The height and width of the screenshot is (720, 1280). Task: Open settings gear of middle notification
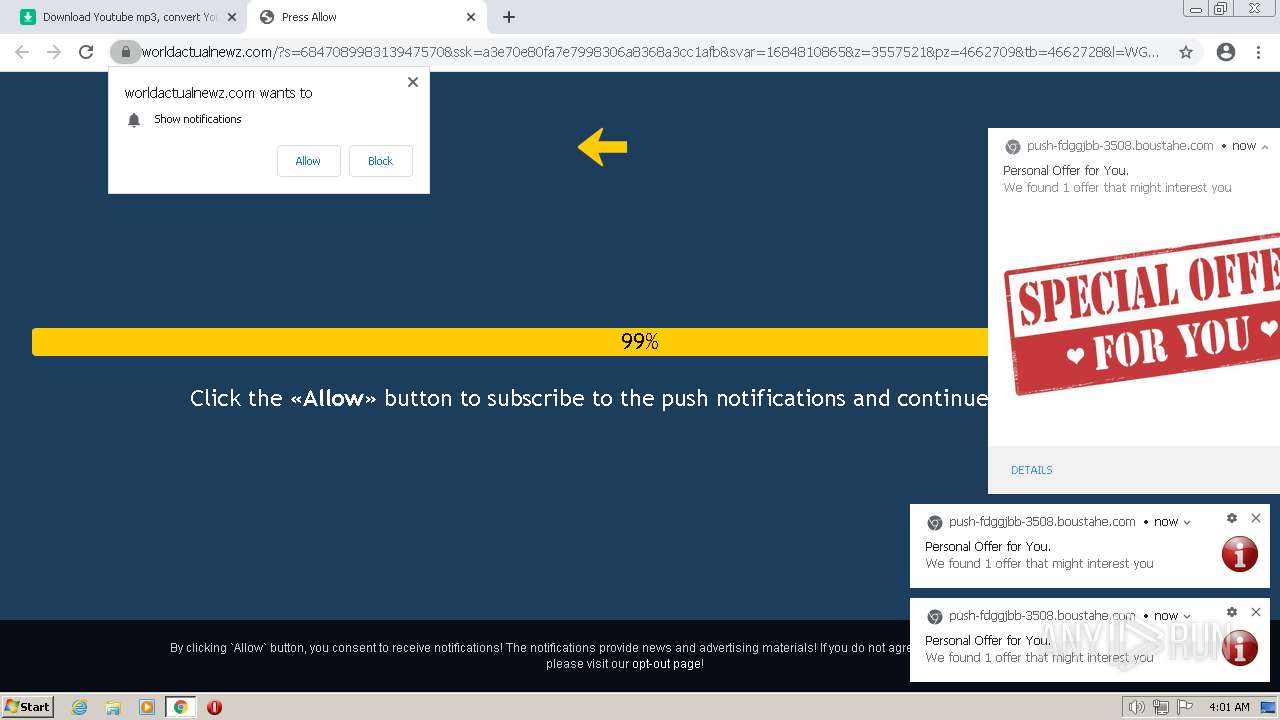[x=1232, y=518]
